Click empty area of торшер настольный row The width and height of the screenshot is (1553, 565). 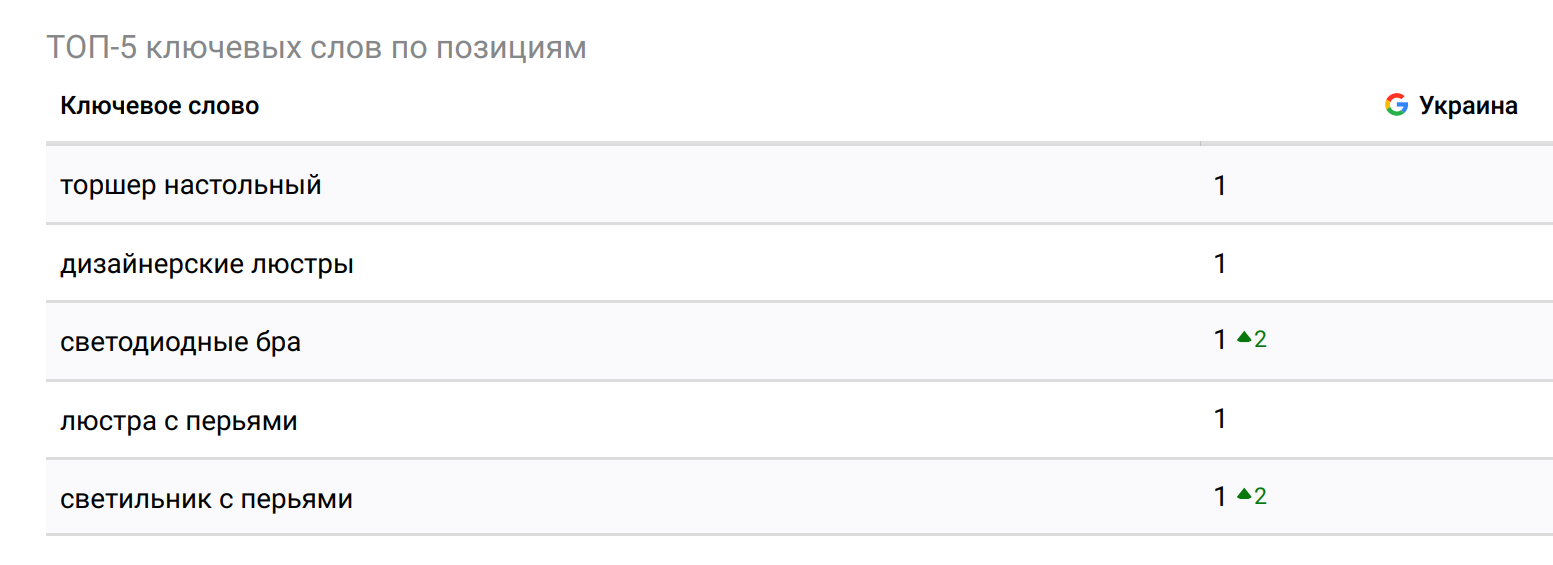760,185
